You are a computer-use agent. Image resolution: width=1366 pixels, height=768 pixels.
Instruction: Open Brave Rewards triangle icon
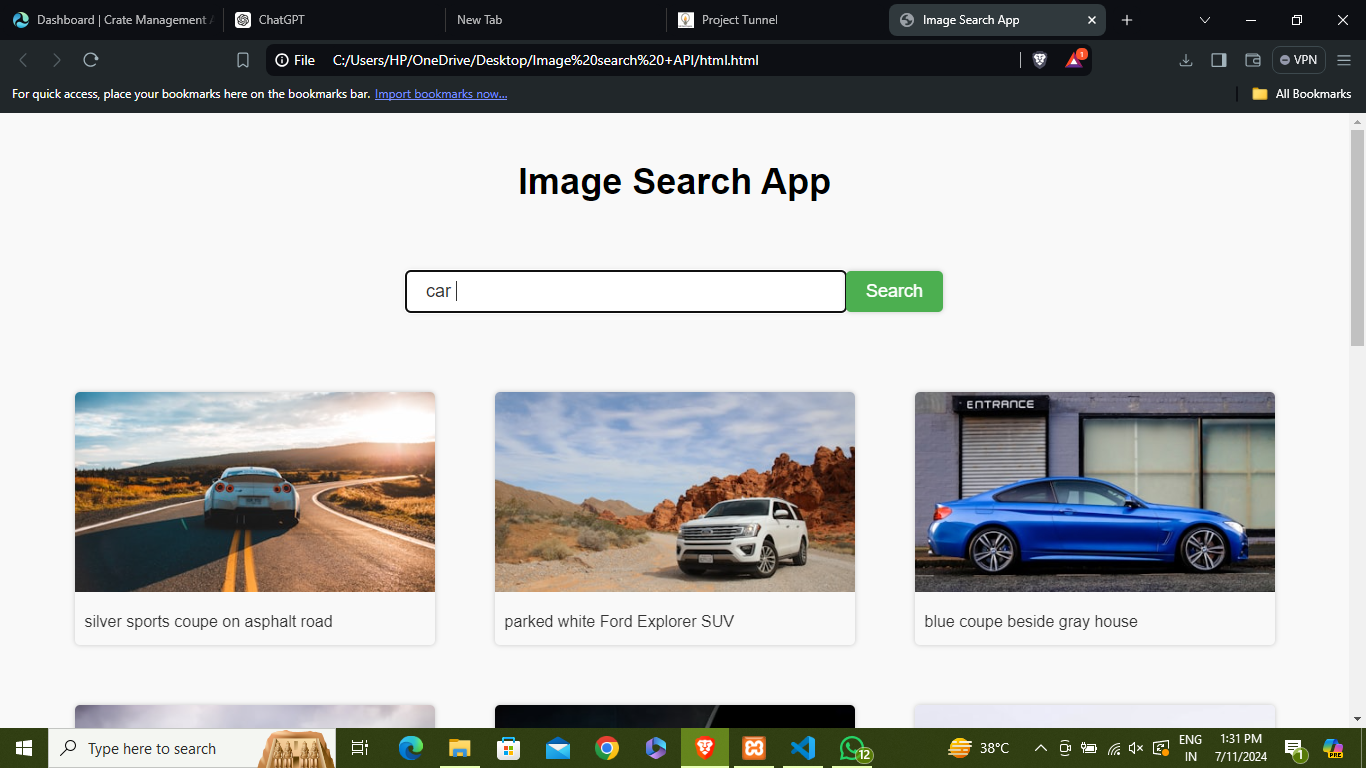point(1074,59)
